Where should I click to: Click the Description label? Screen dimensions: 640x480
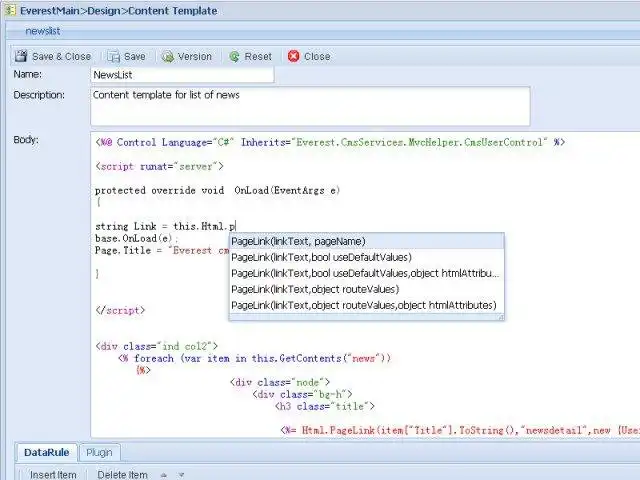39,95
